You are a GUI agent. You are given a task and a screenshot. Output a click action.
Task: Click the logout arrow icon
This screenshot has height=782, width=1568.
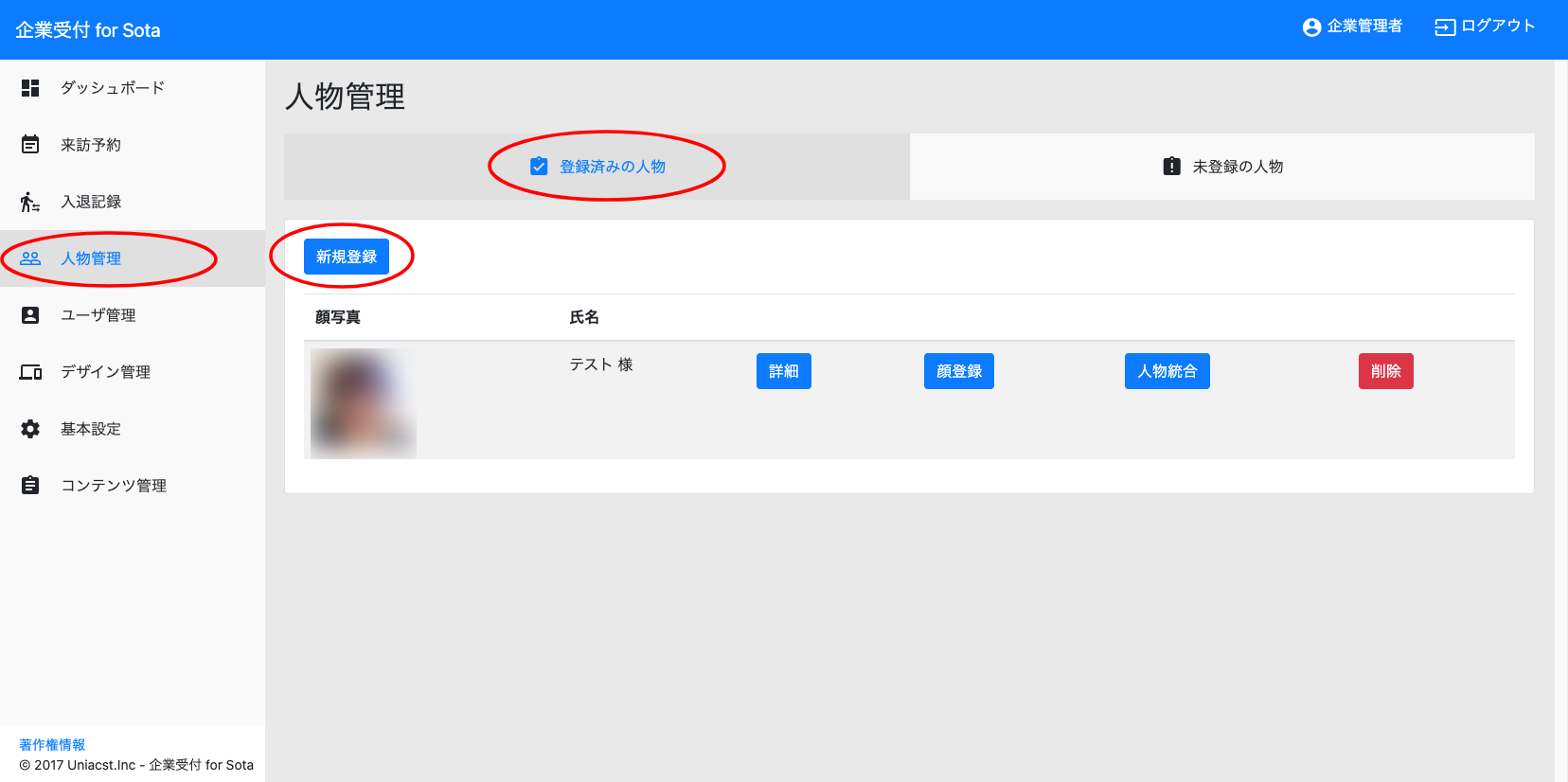click(x=1445, y=27)
